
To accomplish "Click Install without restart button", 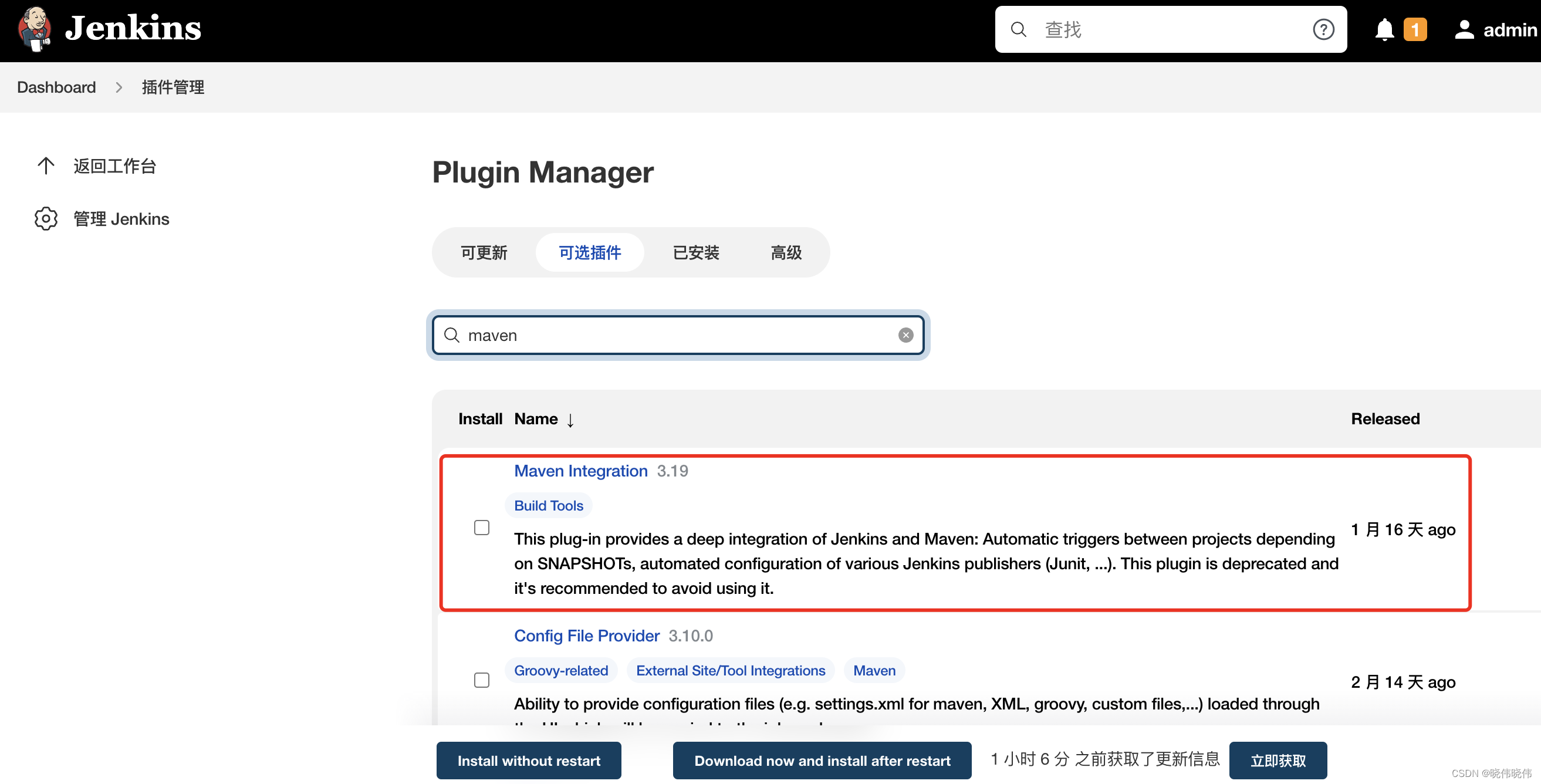I will [528, 761].
